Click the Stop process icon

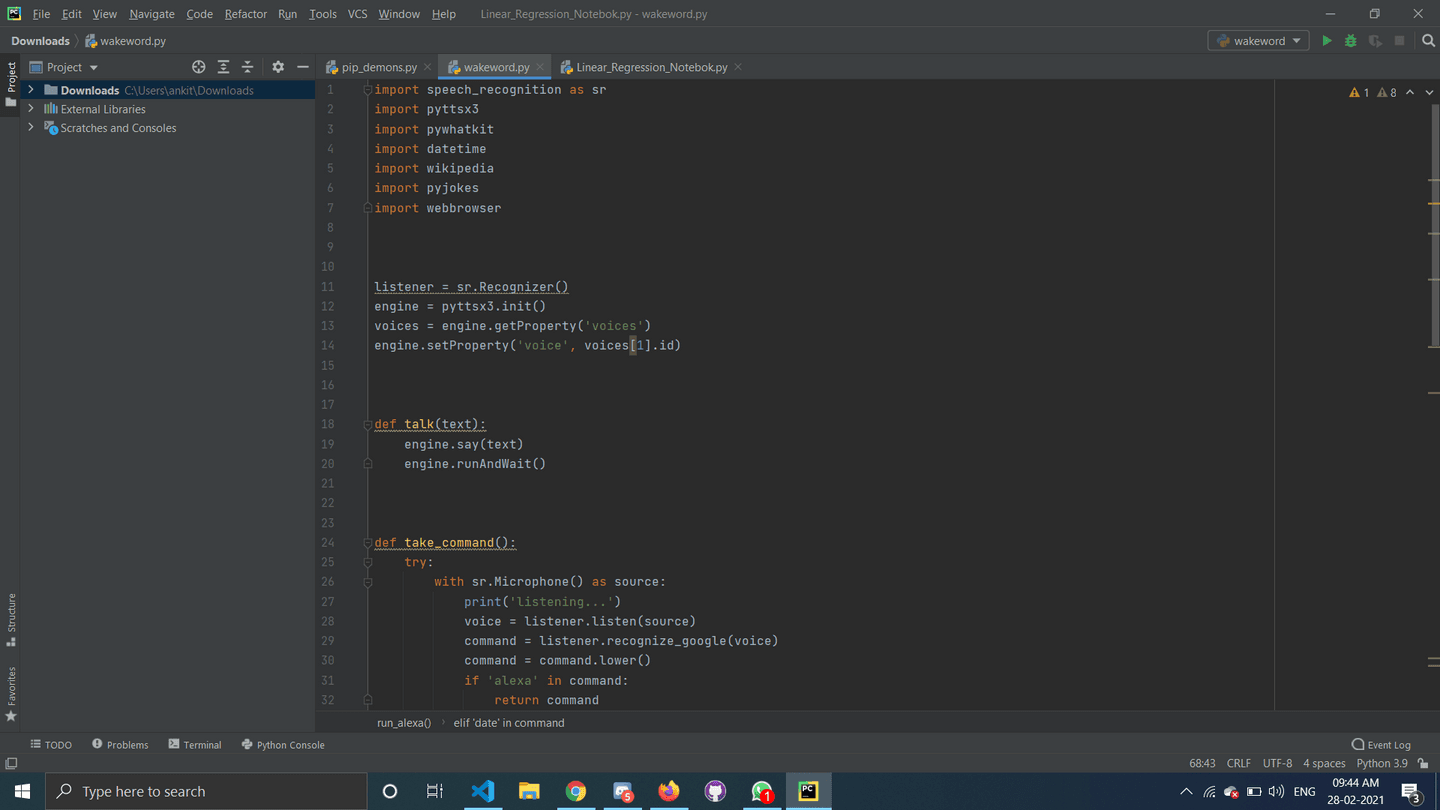click(1399, 41)
